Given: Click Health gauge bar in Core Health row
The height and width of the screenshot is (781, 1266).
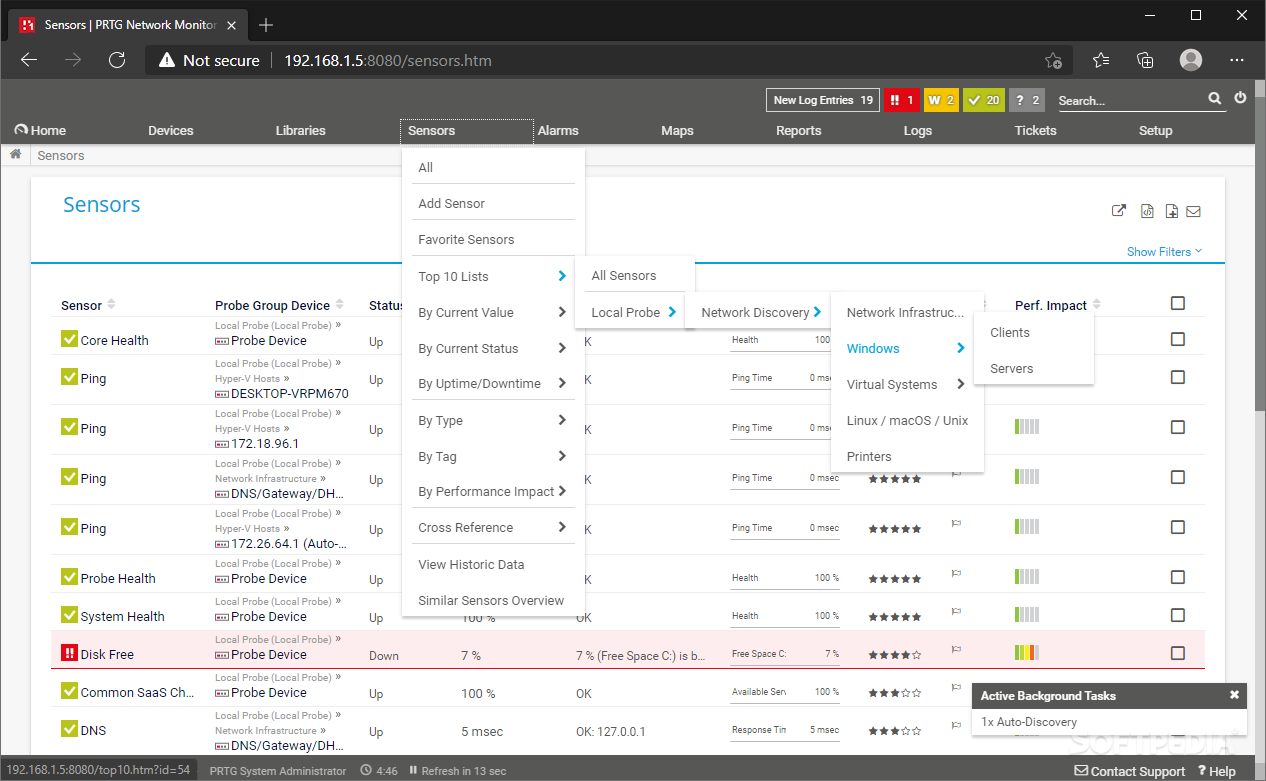Looking at the screenshot, I should click(x=782, y=341).
